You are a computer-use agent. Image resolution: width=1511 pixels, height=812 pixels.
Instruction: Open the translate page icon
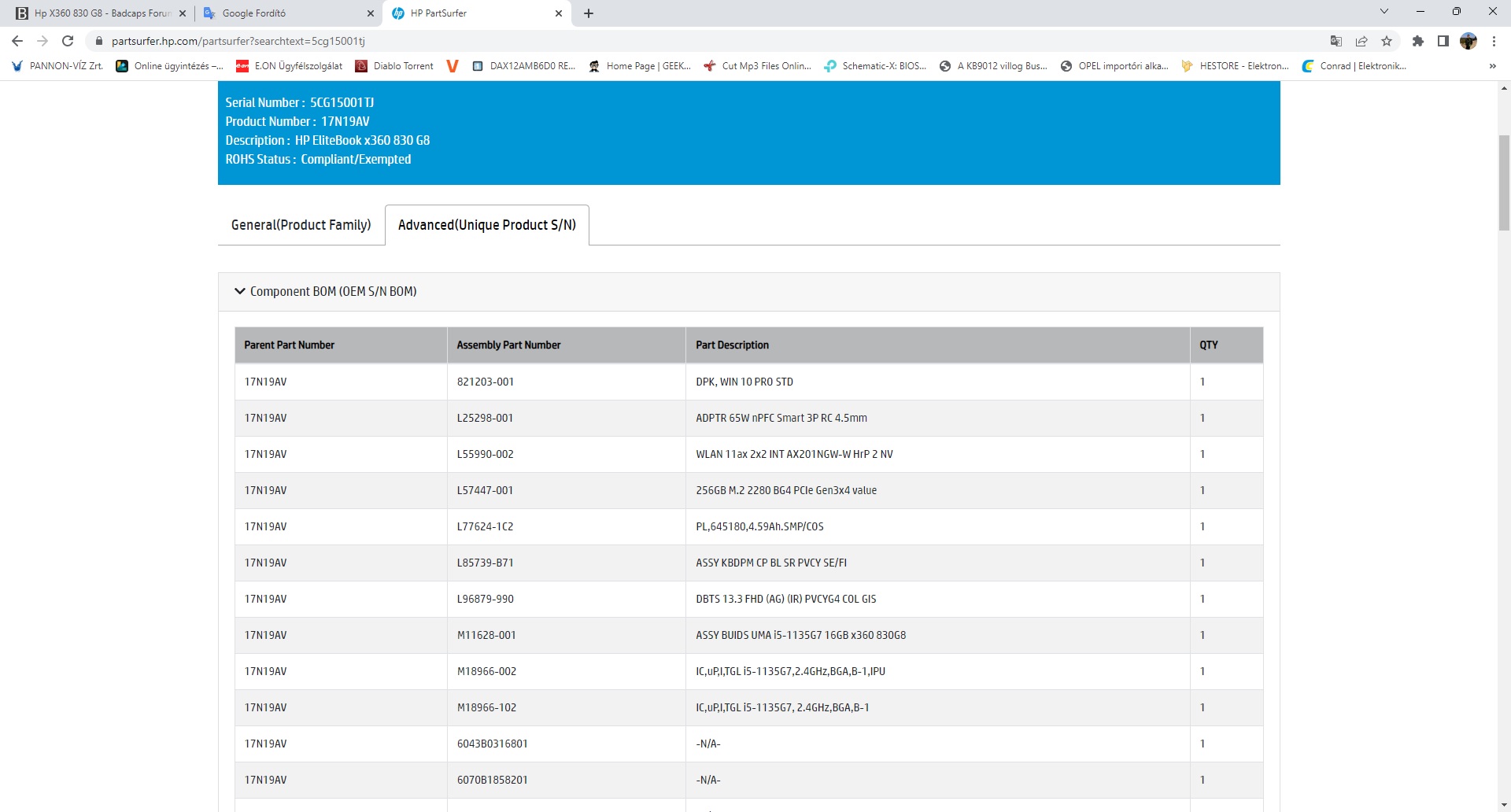1336,41
